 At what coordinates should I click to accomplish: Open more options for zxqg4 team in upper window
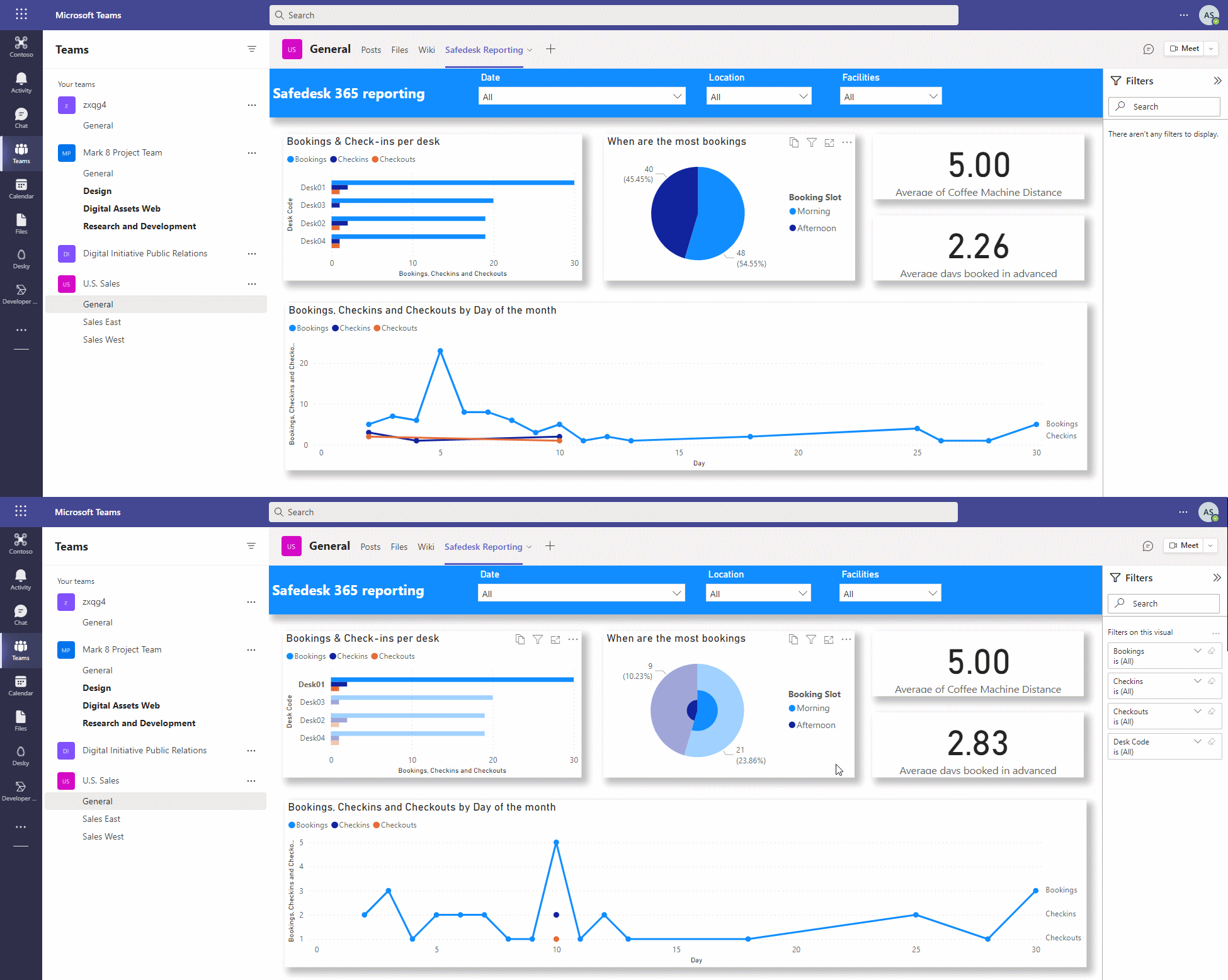252,105
